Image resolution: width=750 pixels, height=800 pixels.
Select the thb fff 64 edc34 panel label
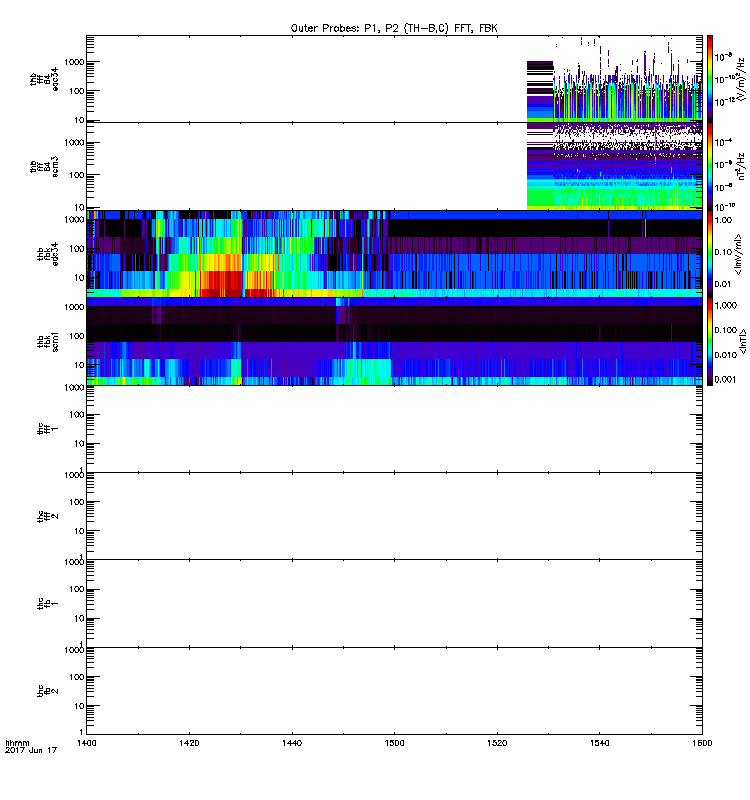pyautogui.click(x=44, y=79)
